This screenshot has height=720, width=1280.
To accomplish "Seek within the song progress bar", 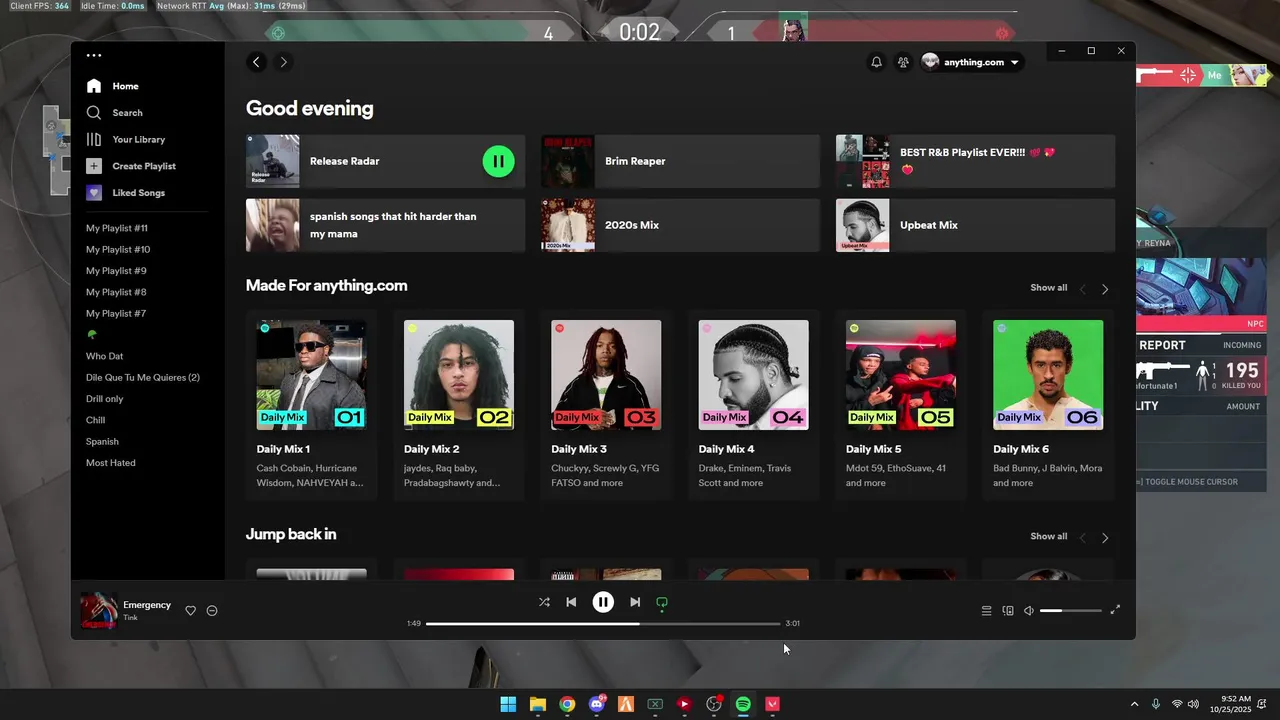I will click(603, 623).
